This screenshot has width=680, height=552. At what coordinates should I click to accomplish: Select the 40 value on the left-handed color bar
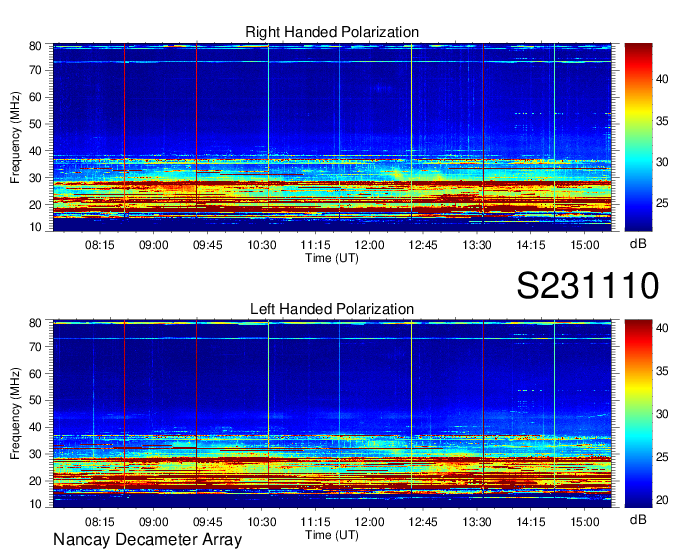(x=662, y=328)
